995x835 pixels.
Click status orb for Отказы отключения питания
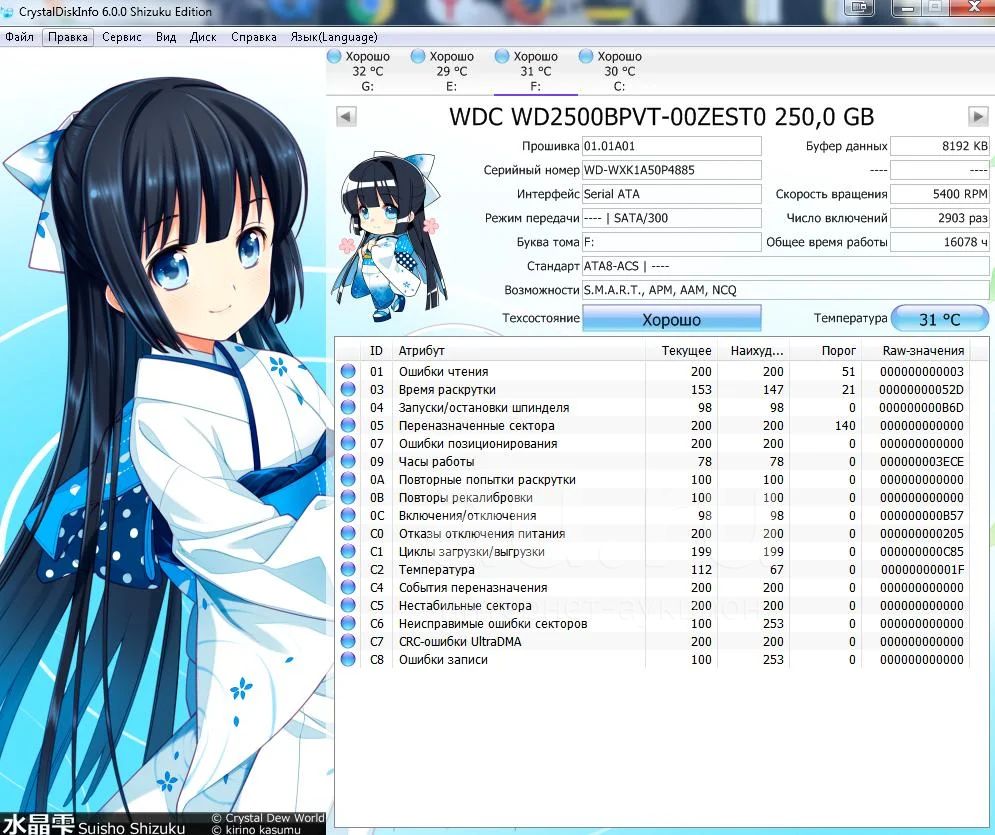click(348, 533)
